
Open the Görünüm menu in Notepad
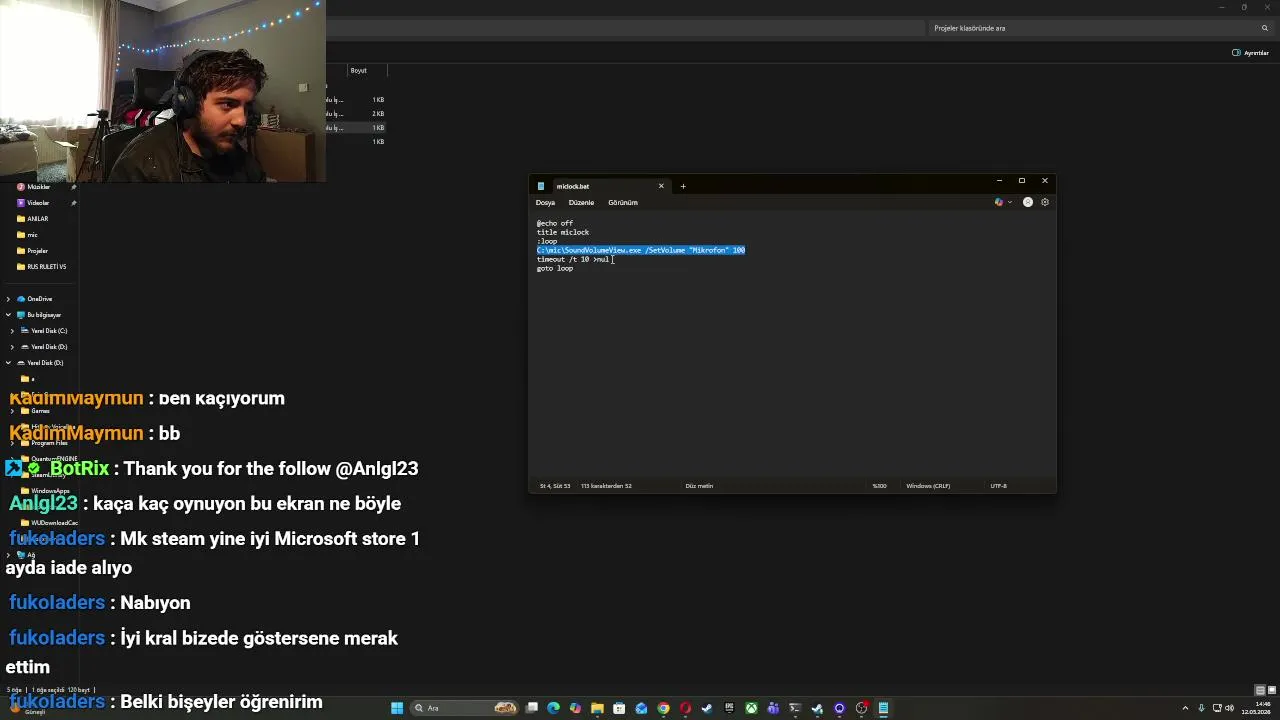[x=622, y=202]
